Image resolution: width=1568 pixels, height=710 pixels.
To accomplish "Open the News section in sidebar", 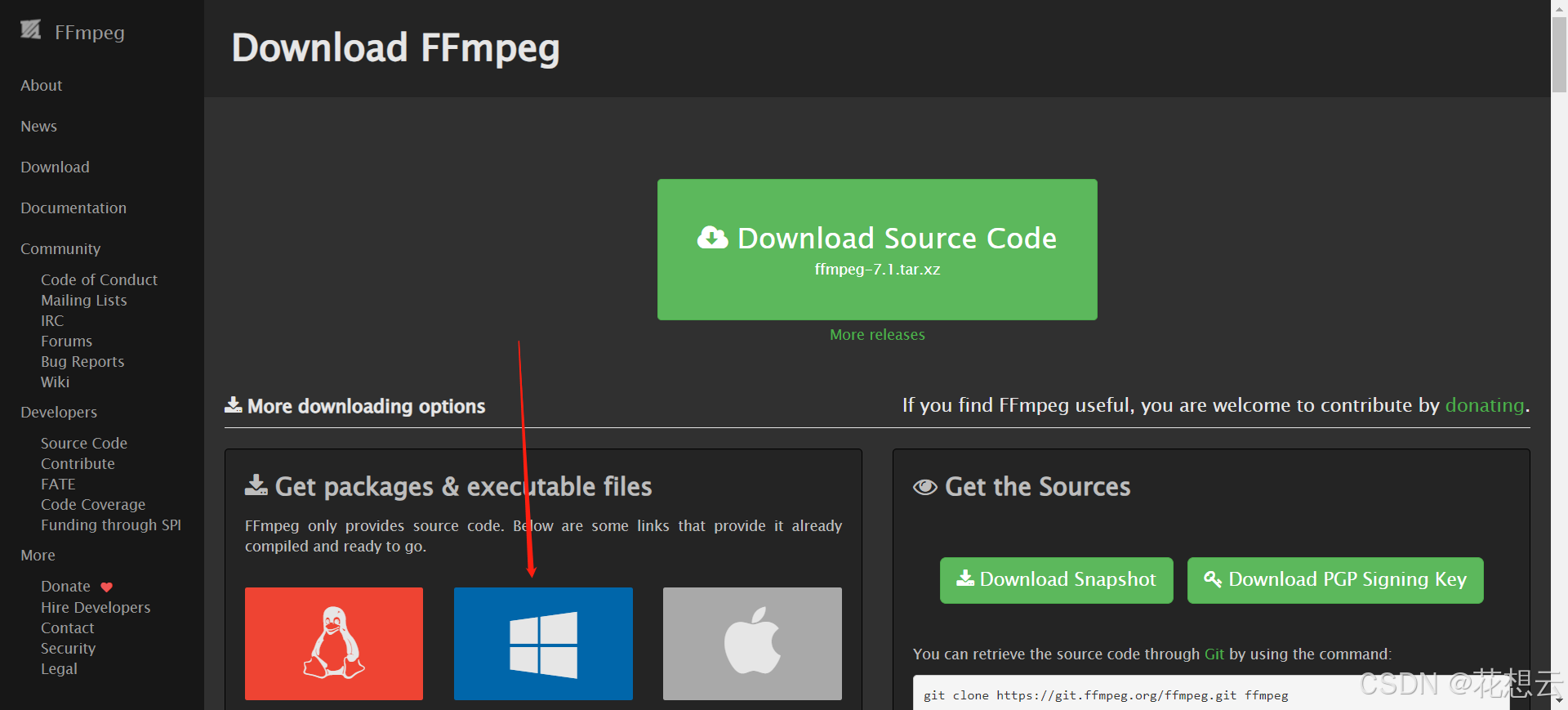I will tap(38, 127).
